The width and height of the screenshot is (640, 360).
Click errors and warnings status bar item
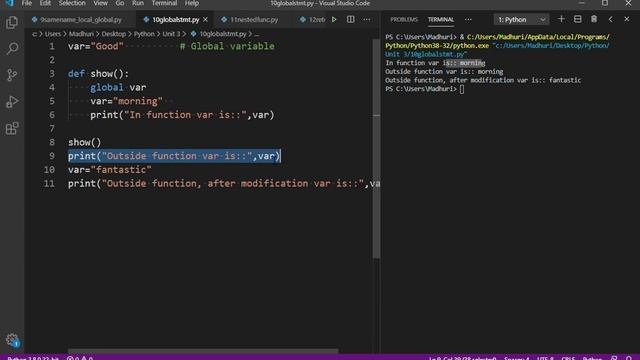click(80, 358)
